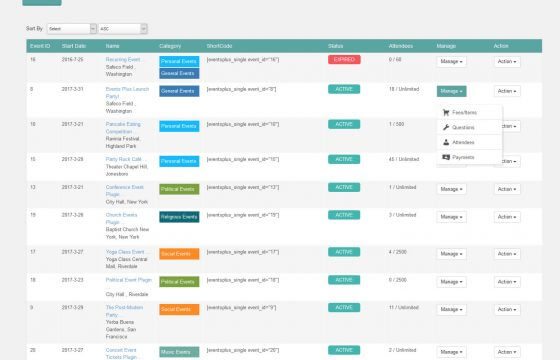Click the 0 / 60 attendees cell
560x360 pixels.
pos(395,59)
